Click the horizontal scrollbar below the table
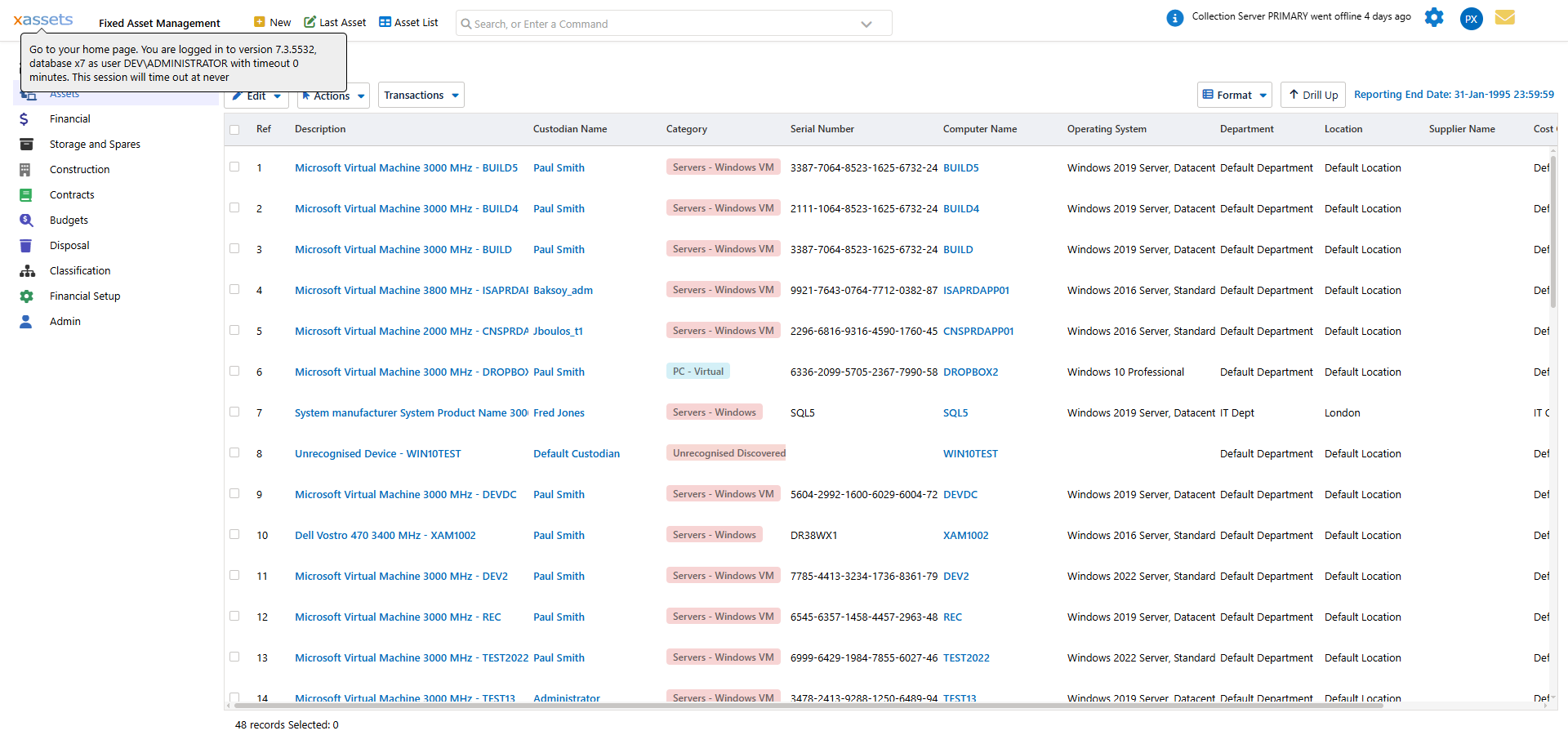1568x744 pixels. click(x=804, y=705)
